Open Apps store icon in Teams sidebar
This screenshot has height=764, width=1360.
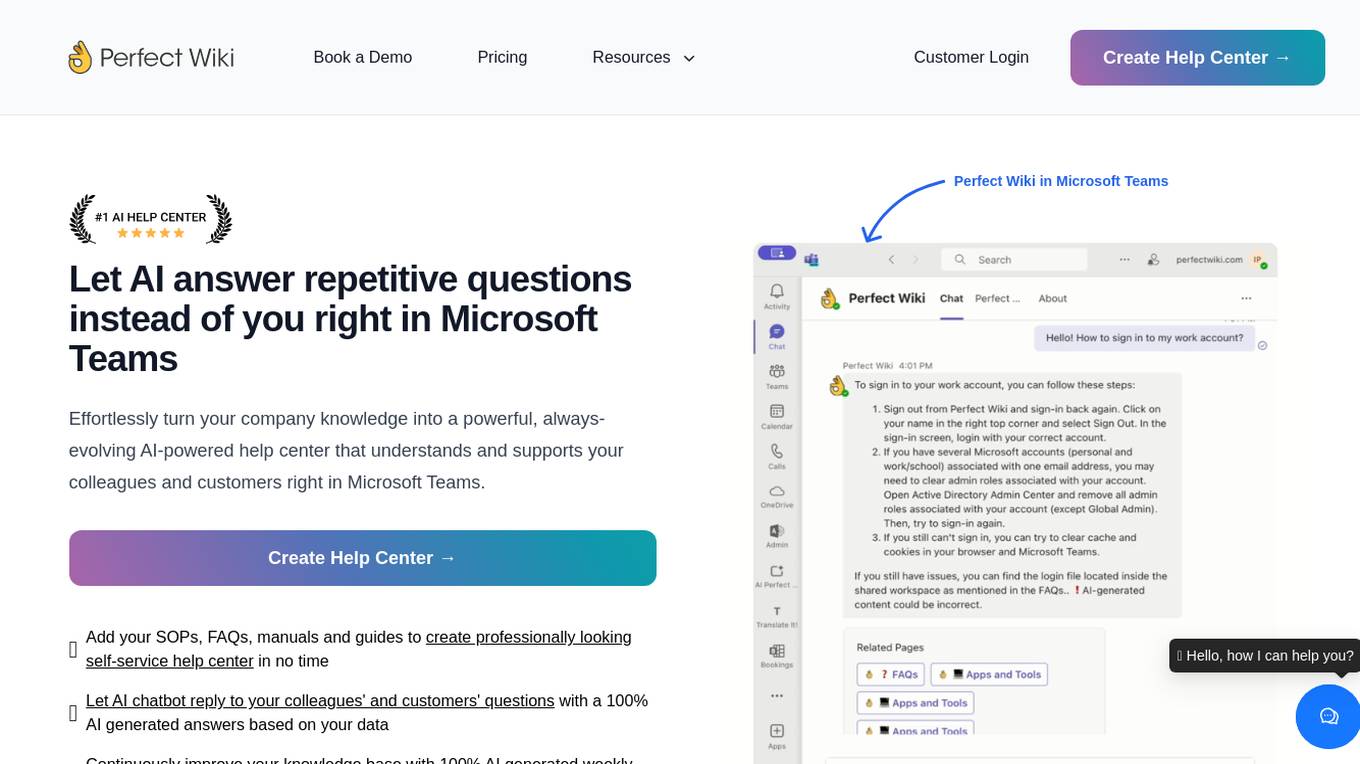777,736
